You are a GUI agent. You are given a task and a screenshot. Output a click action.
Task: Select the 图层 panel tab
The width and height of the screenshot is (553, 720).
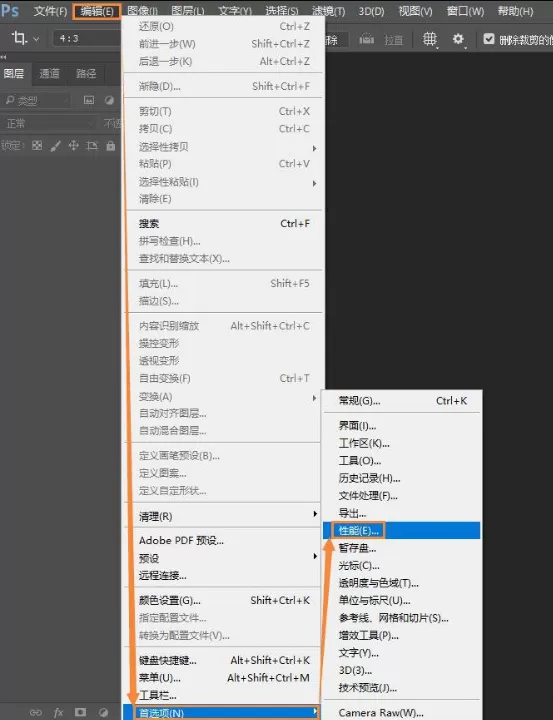(x=14, y=73)
